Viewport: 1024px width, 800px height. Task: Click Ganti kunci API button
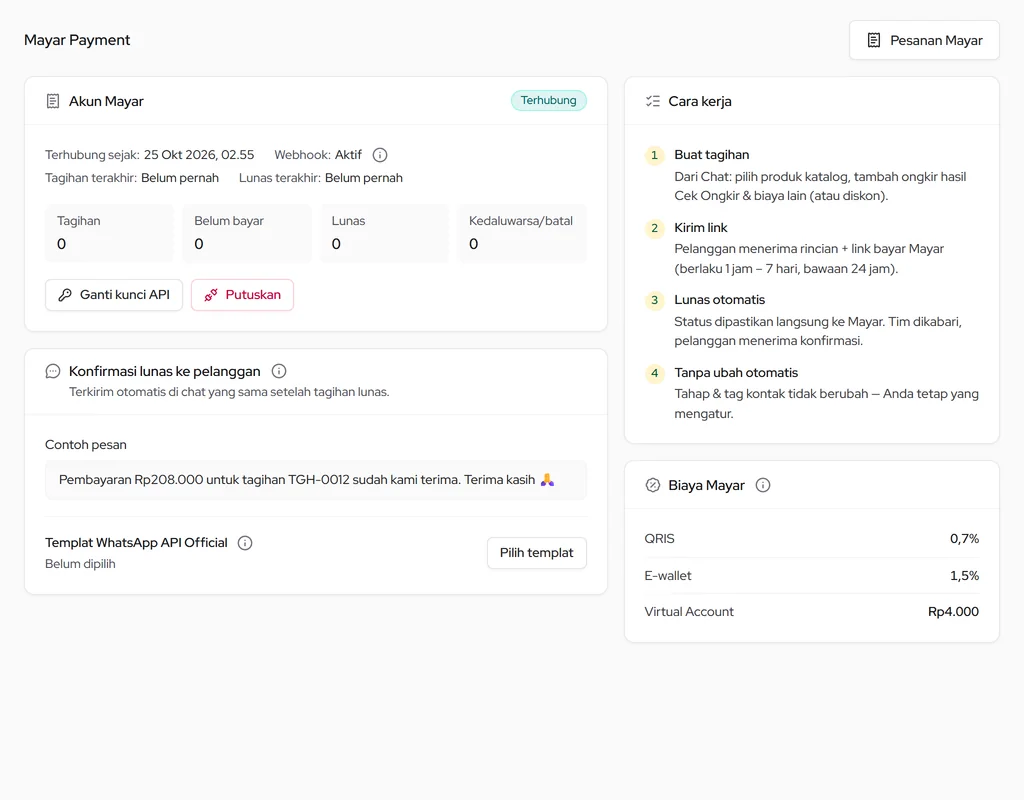(114, 295)
